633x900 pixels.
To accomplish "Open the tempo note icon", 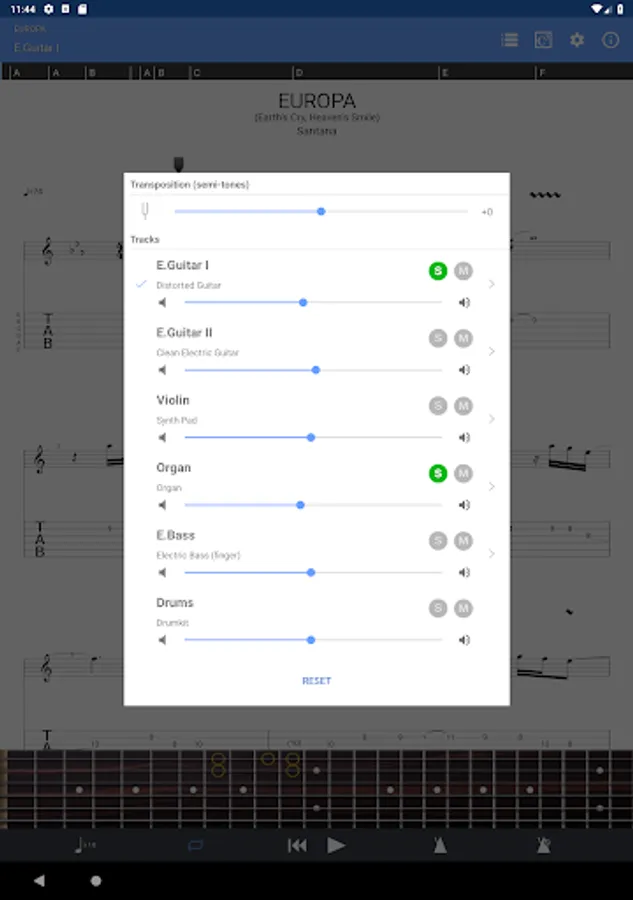I will (85, 845).
